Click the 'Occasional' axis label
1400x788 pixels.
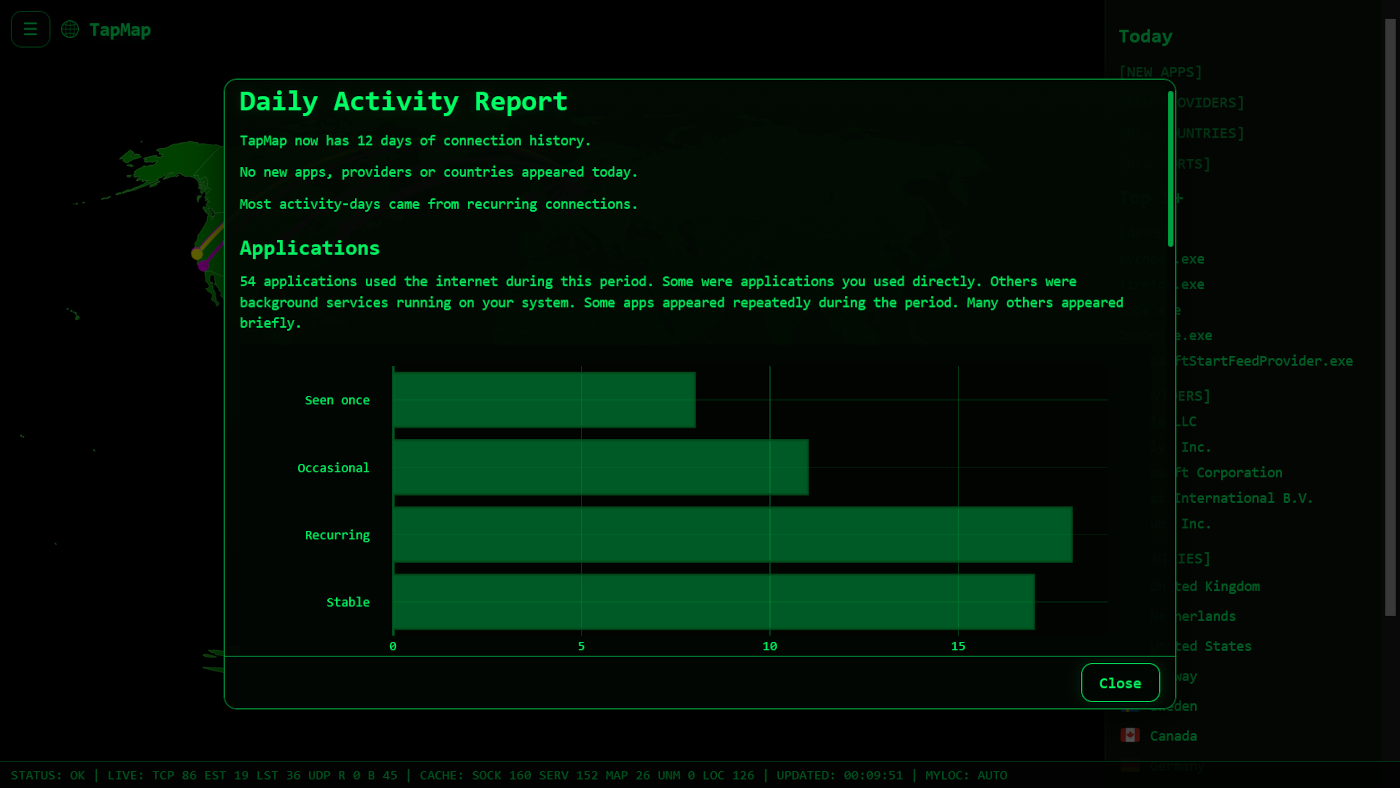pos(333,468)
